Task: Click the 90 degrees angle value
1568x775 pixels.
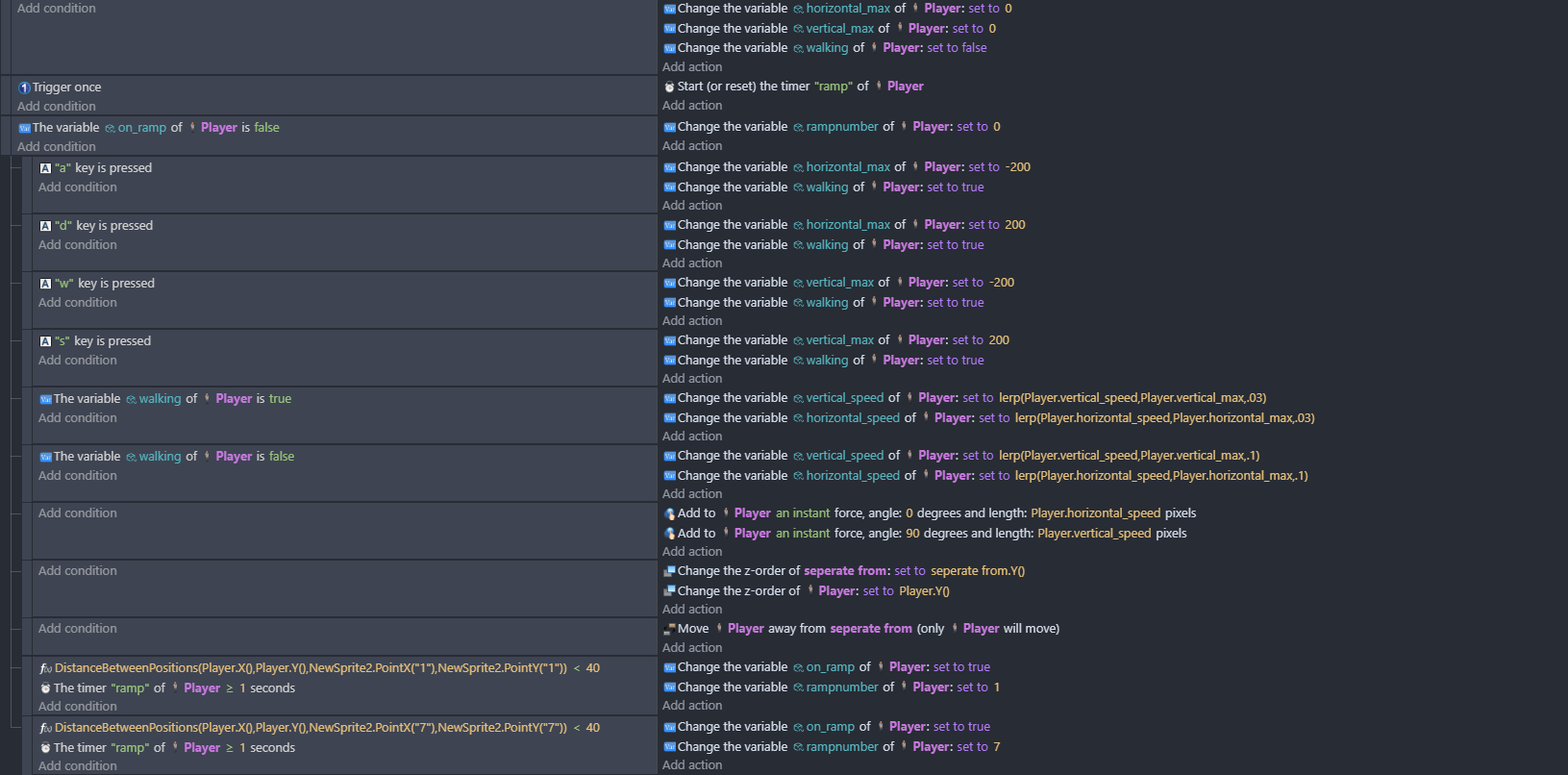Action: pos(912,534)
